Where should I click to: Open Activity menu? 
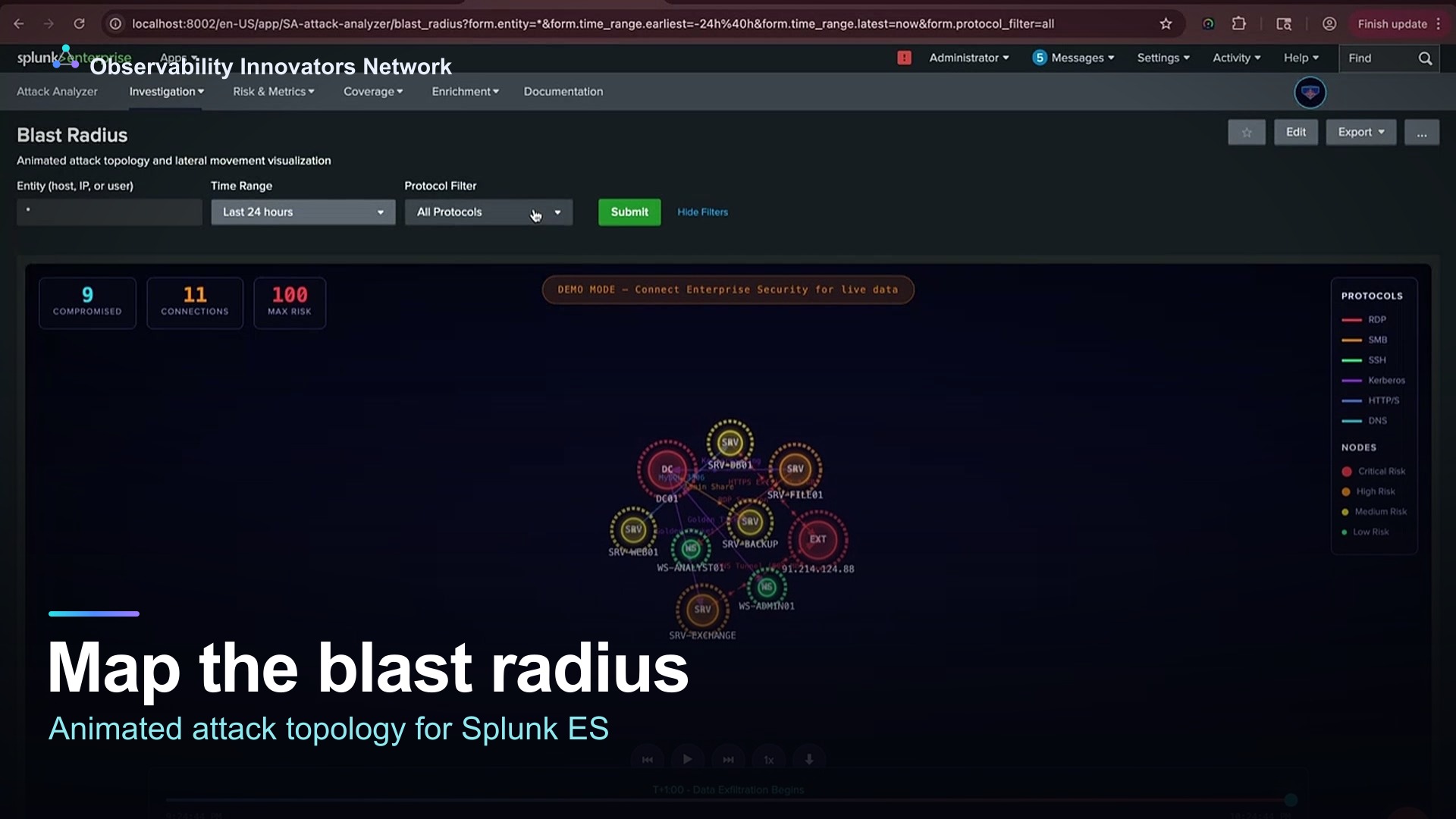[1236, 58]
